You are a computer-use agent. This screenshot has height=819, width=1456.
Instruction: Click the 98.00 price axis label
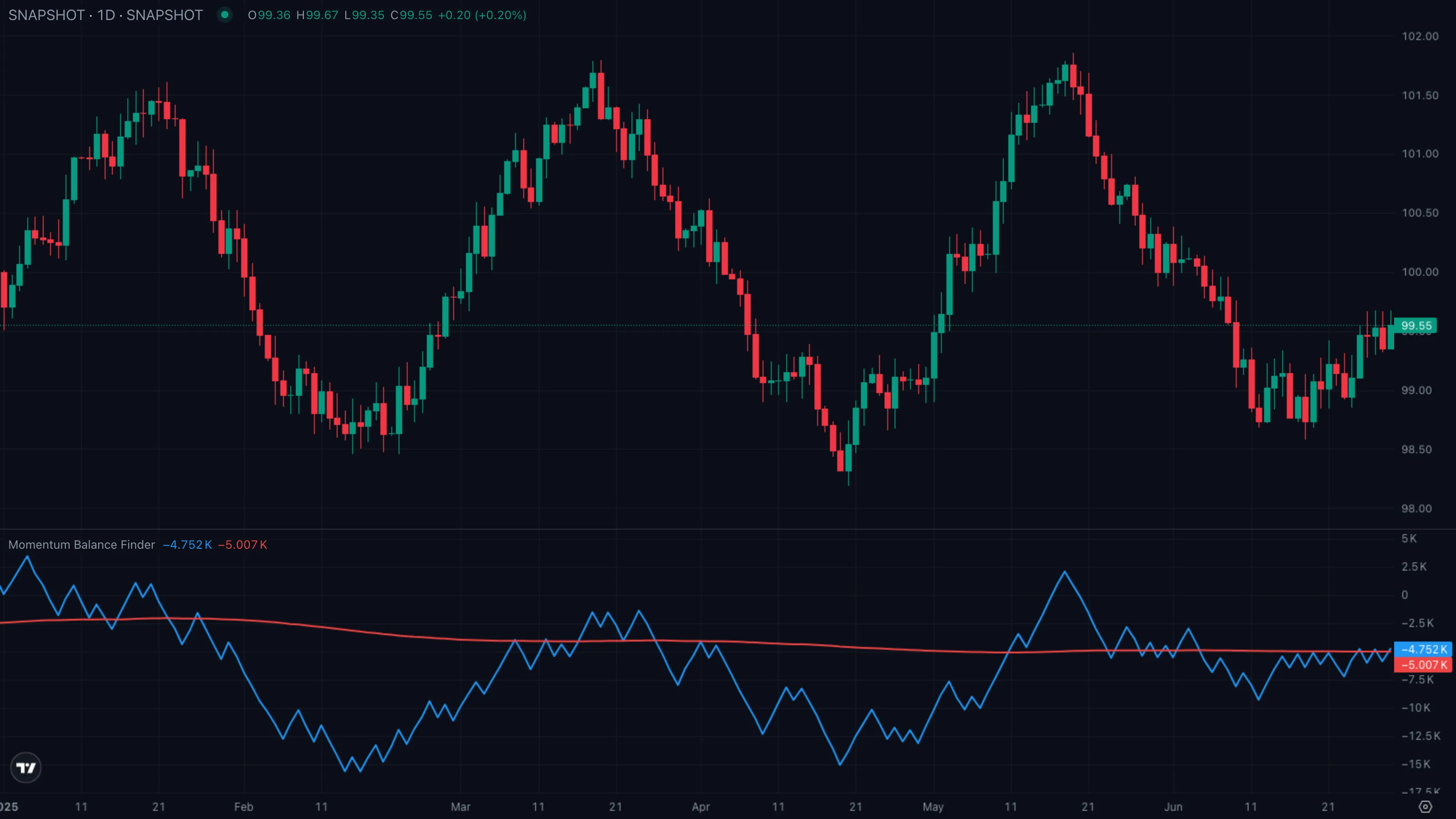pos(1416,508)
